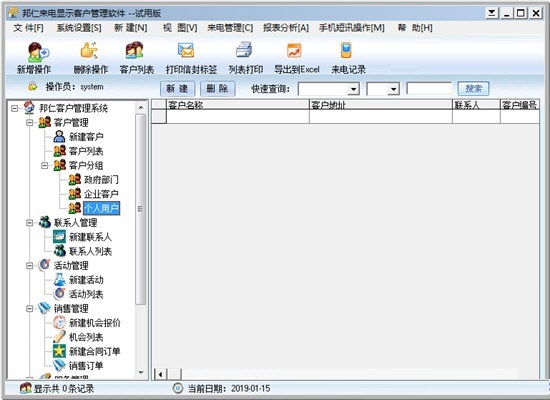
Task: Open 来电记录 phone icon
Action: click(346, 51)
